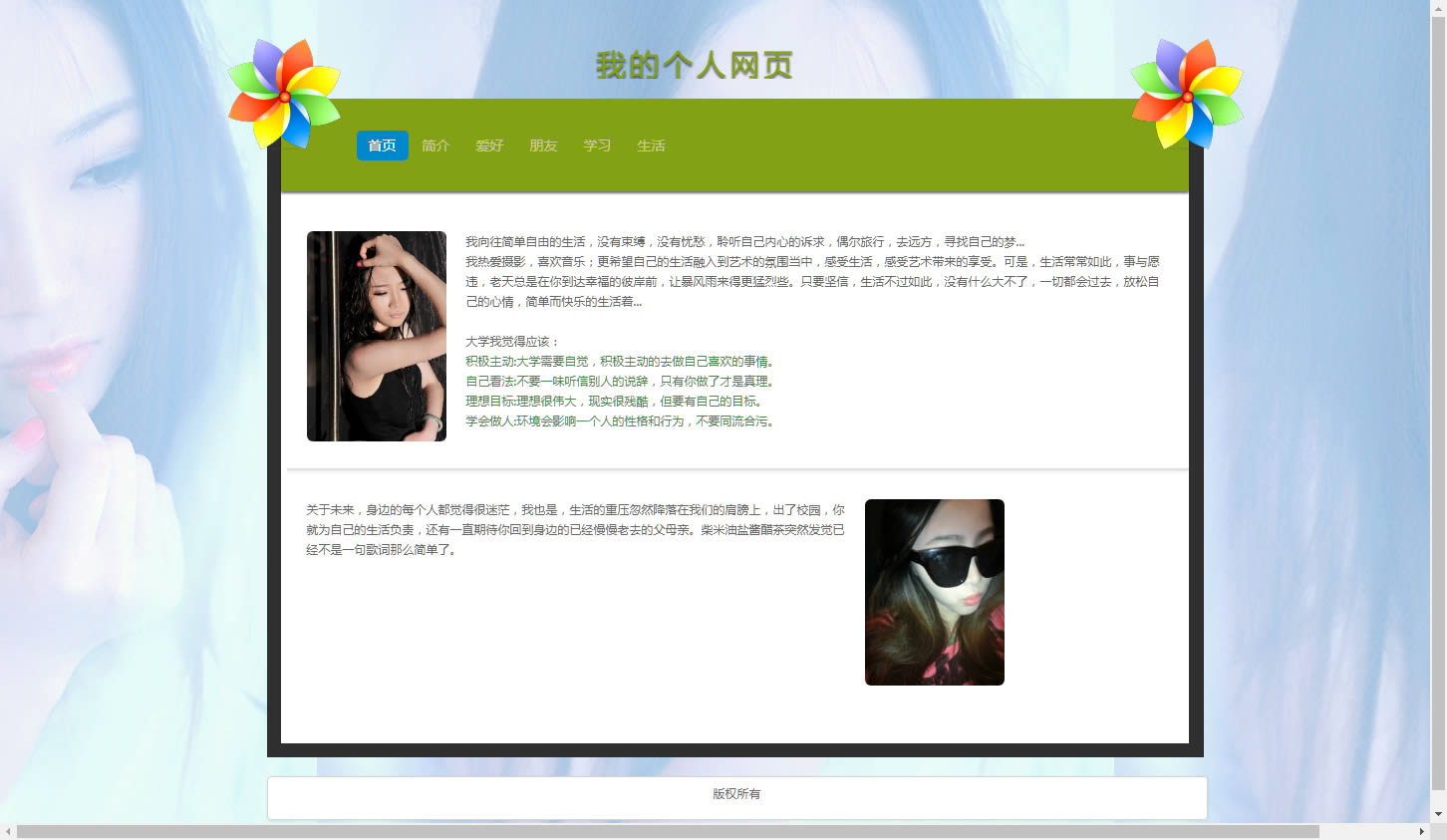The image size is (1447, 840).
Task: Click the vertical scrollbar thumb
Action: (x=1438, y=399)
